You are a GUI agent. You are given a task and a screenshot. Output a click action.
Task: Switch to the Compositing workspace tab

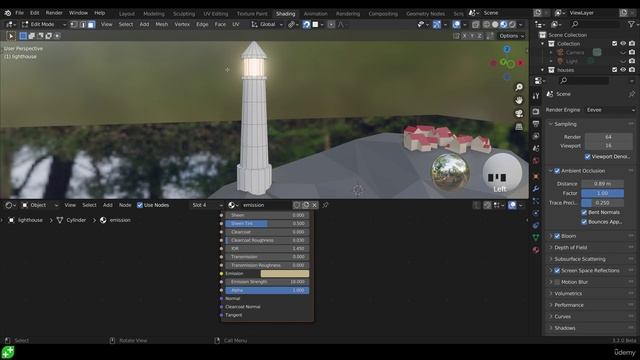[x=383, y=13]
